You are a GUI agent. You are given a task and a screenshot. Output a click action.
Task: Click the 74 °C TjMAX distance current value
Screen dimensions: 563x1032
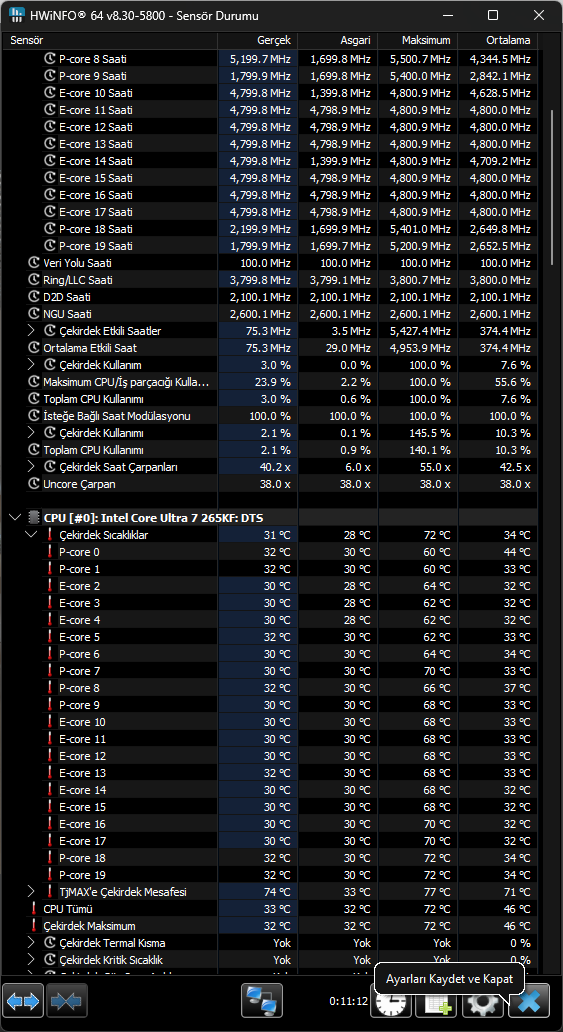click(277, 892)
